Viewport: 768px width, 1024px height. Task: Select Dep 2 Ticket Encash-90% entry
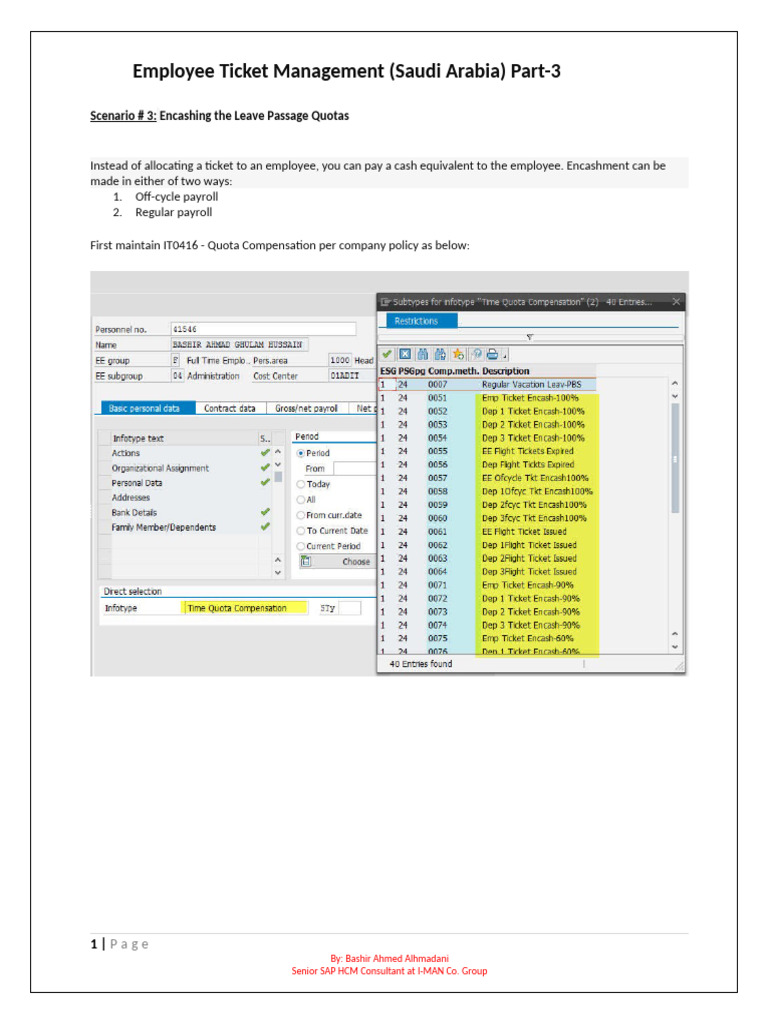click(487, 612)
